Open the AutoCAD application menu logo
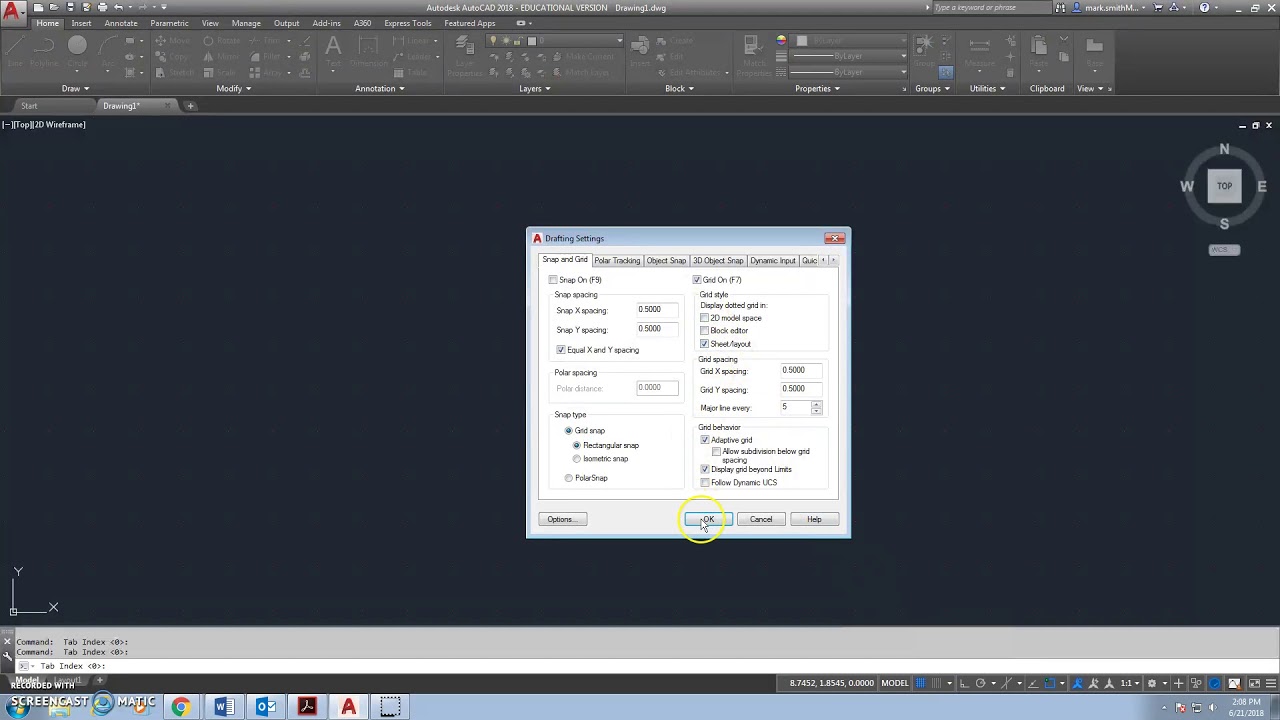The height and width of the screenshot is (720, 1280). coord(13,14)
